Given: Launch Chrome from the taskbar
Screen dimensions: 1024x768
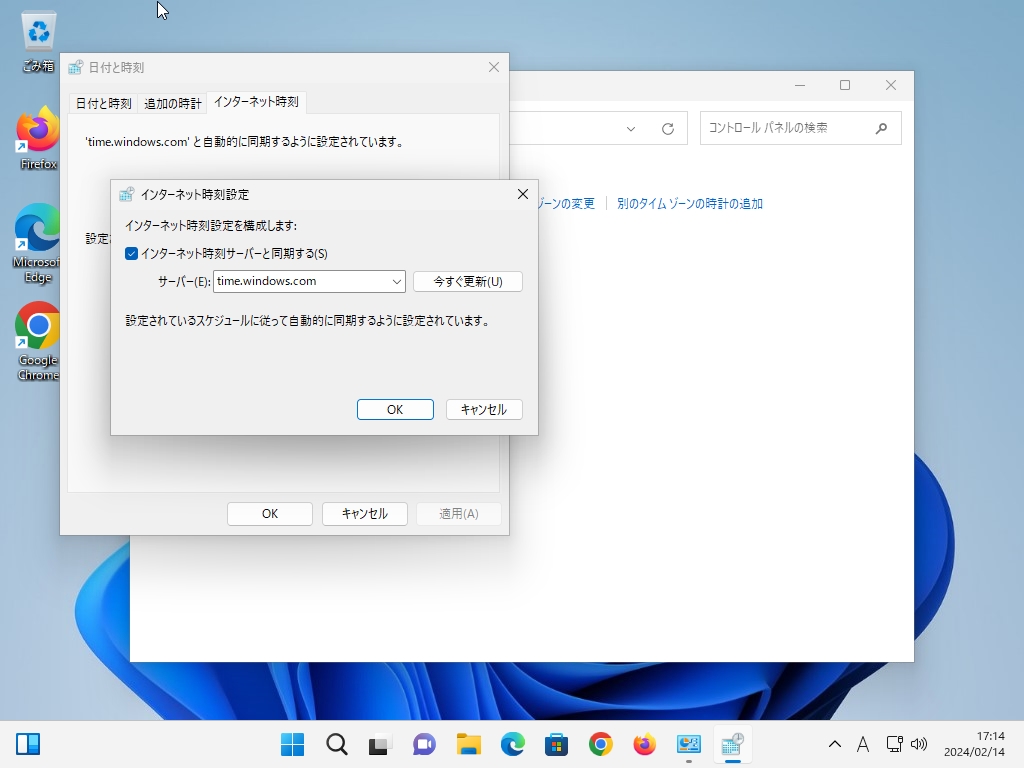Looking at the screenshot, I should (601, 744).
